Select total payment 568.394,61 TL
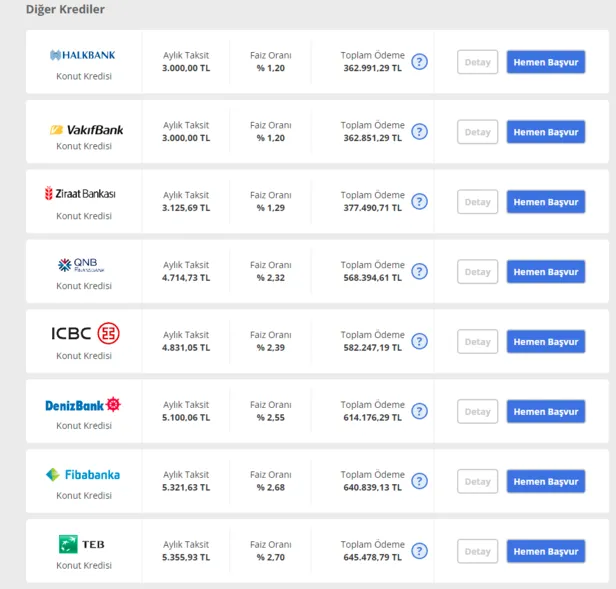 [372, 278]
